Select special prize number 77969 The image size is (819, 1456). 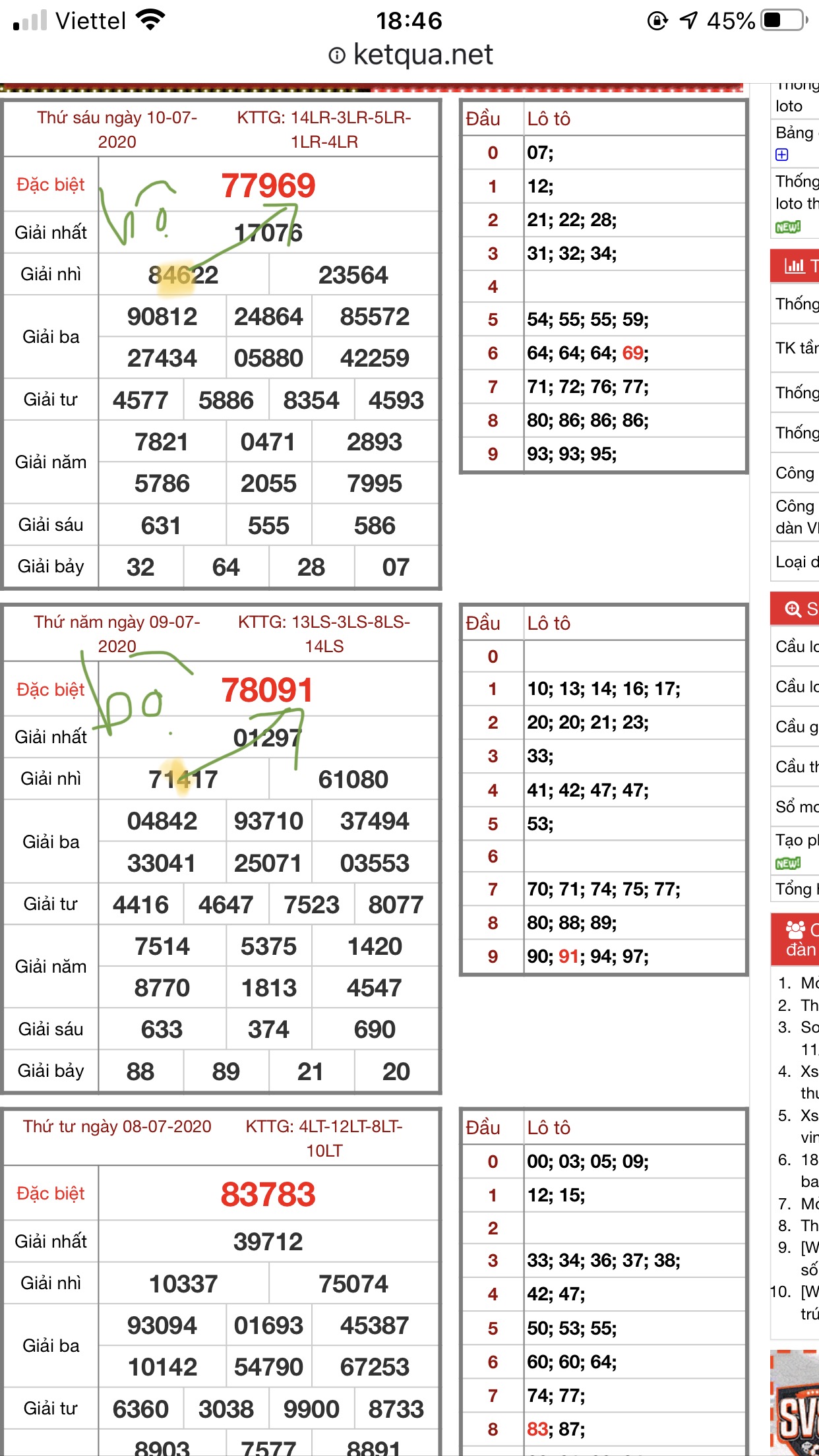(268, 185)
